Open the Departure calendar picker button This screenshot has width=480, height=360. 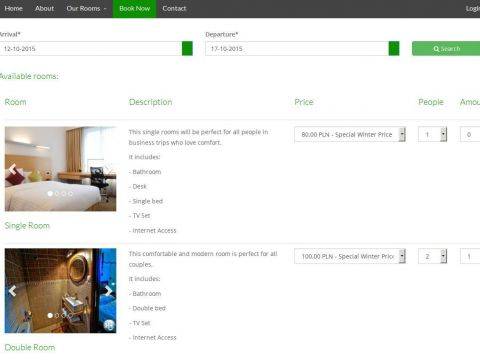[x=394, y=49]
